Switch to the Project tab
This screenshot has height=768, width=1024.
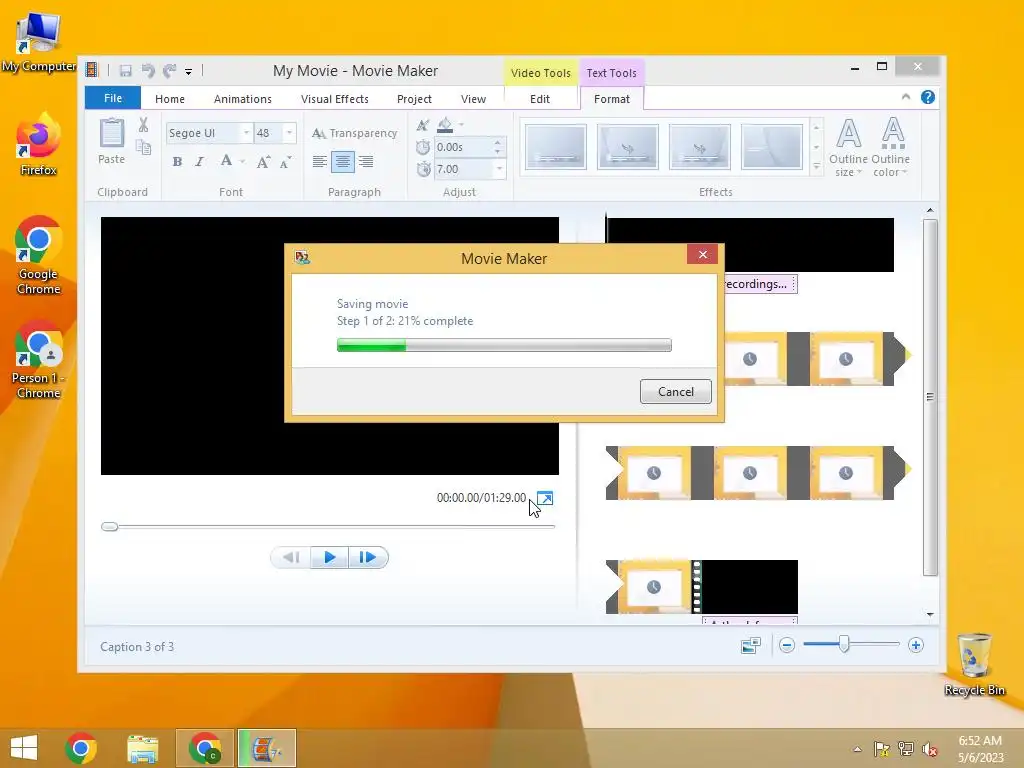(414, 99)
